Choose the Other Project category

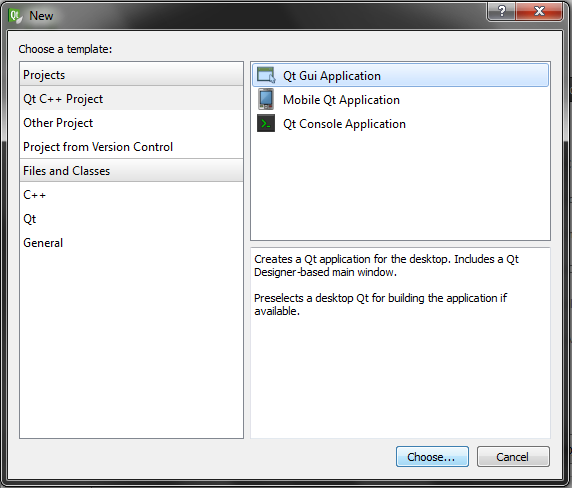point(131,123)
